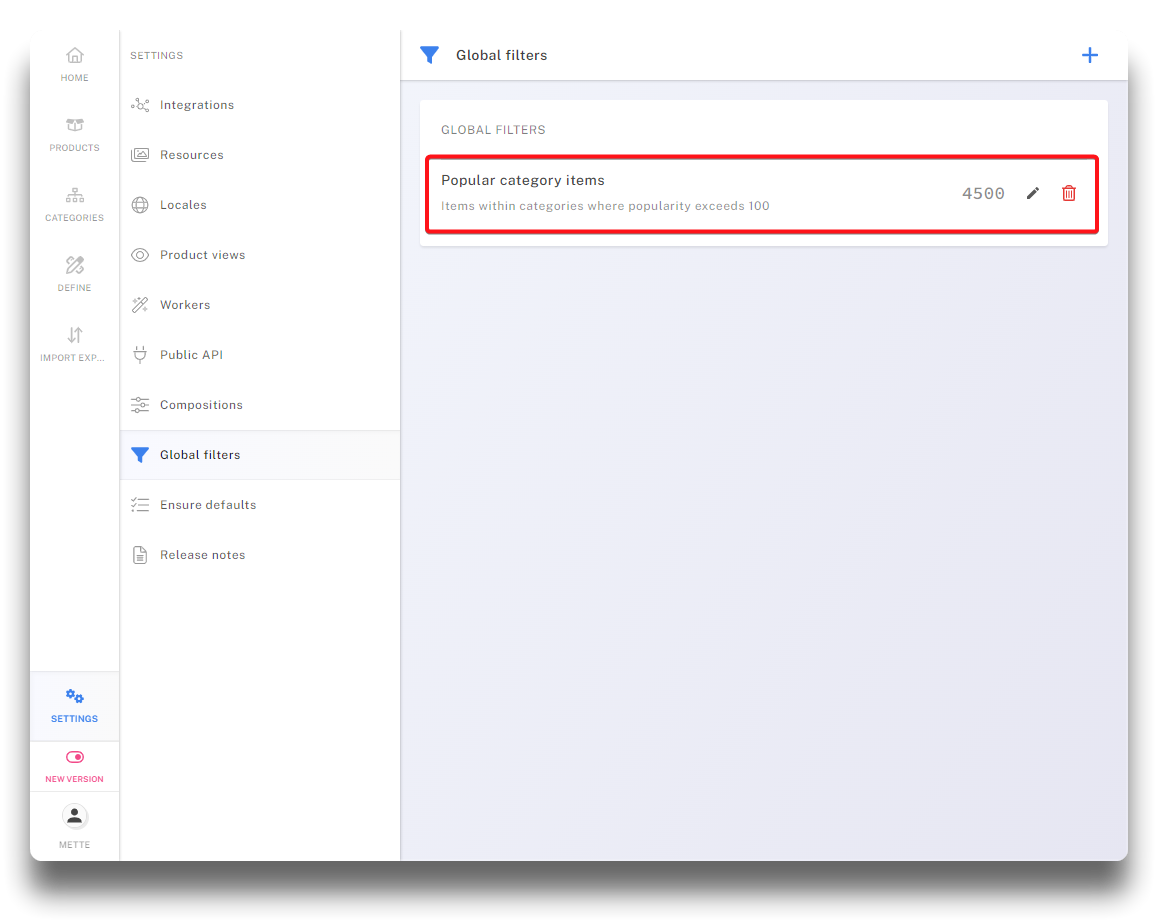Select Compositions in settings menu
This screenshot has height=923, width=1158.
click(201, 405)
